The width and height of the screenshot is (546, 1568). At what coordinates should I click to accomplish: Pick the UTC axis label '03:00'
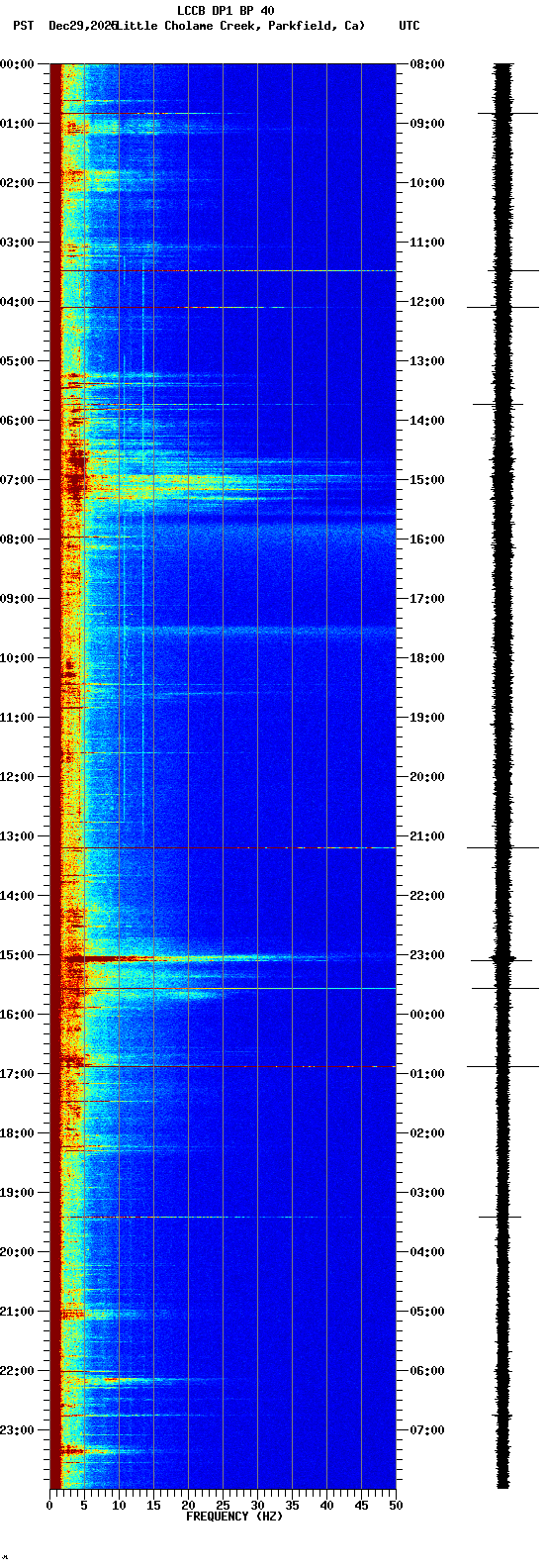427,1193
